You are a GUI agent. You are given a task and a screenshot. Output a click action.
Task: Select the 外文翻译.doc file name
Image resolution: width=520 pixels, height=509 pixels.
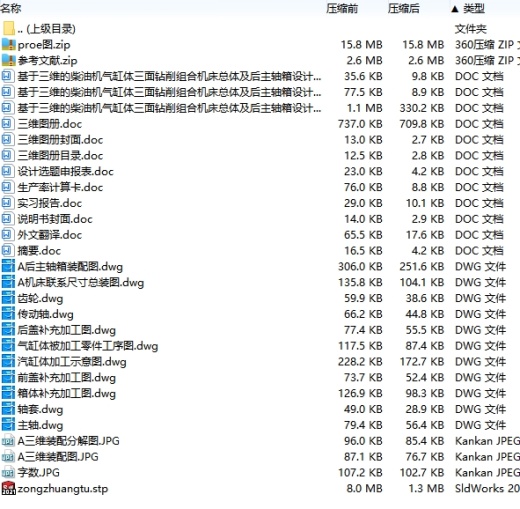50,235
